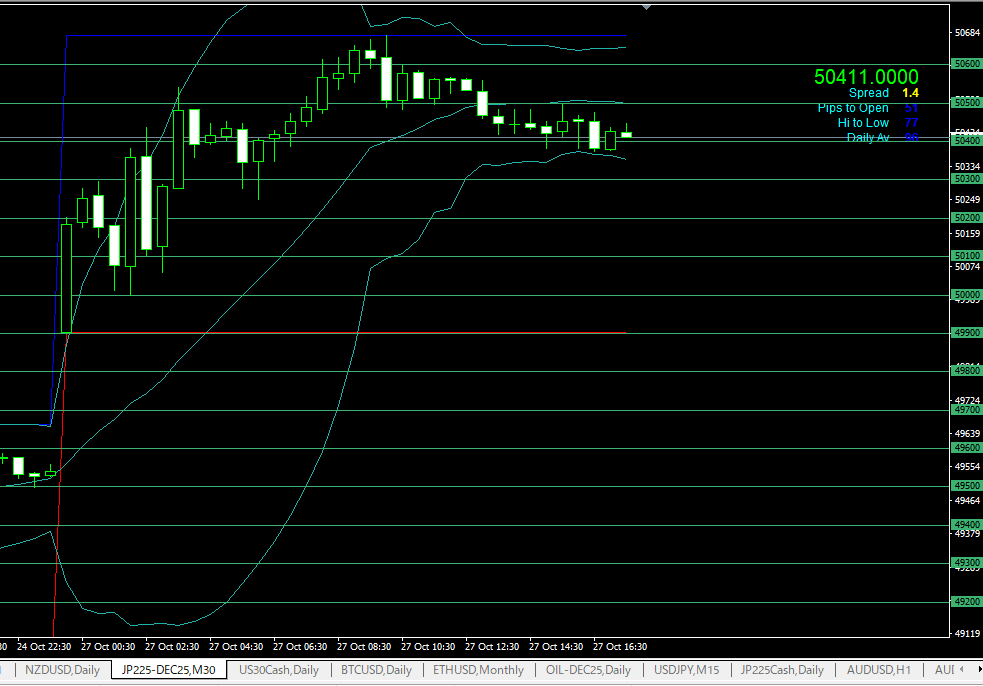Click the Spread label on chart

868,93
